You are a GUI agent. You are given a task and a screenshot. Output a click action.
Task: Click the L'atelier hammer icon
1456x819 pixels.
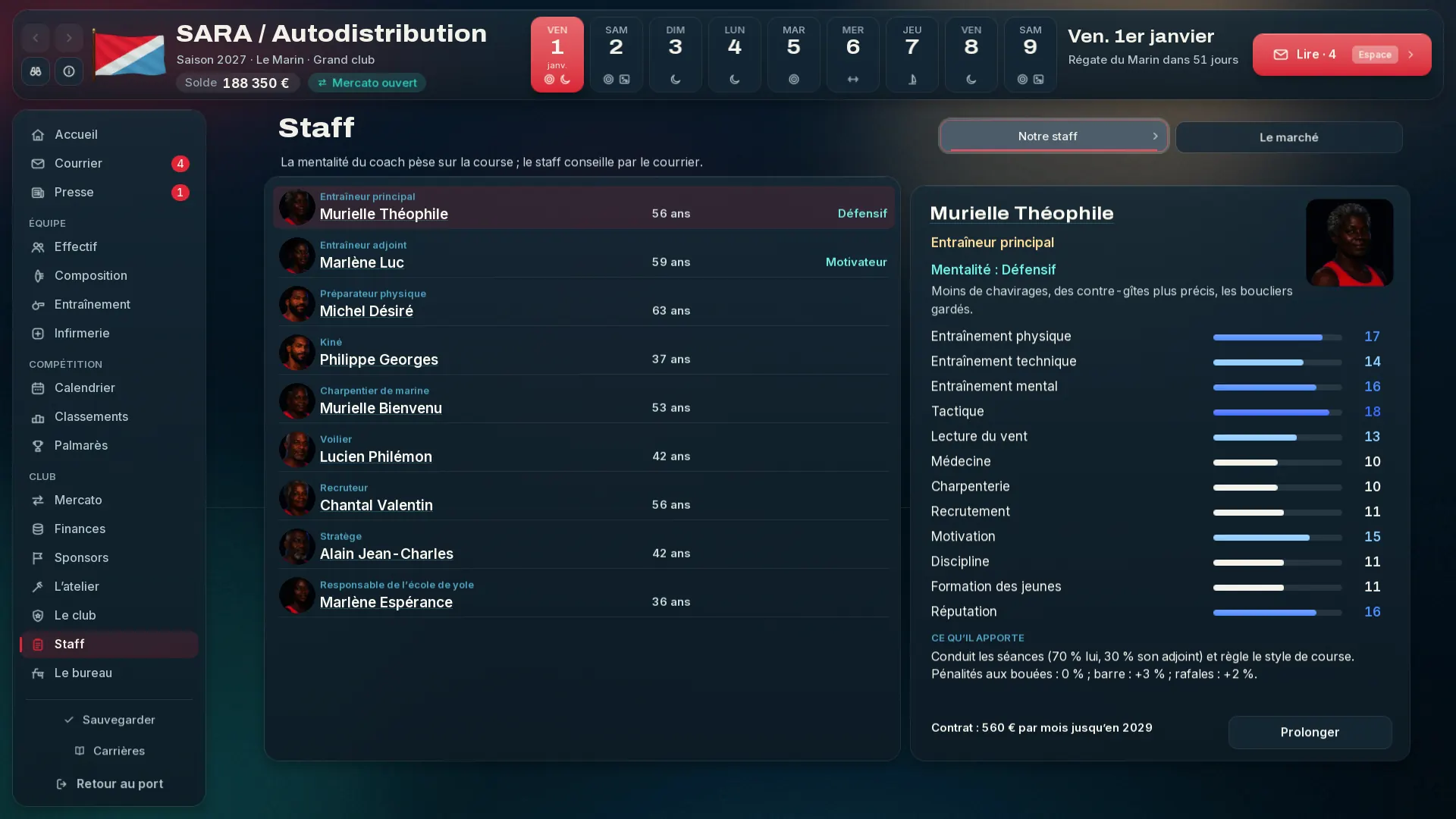(38, 587)
